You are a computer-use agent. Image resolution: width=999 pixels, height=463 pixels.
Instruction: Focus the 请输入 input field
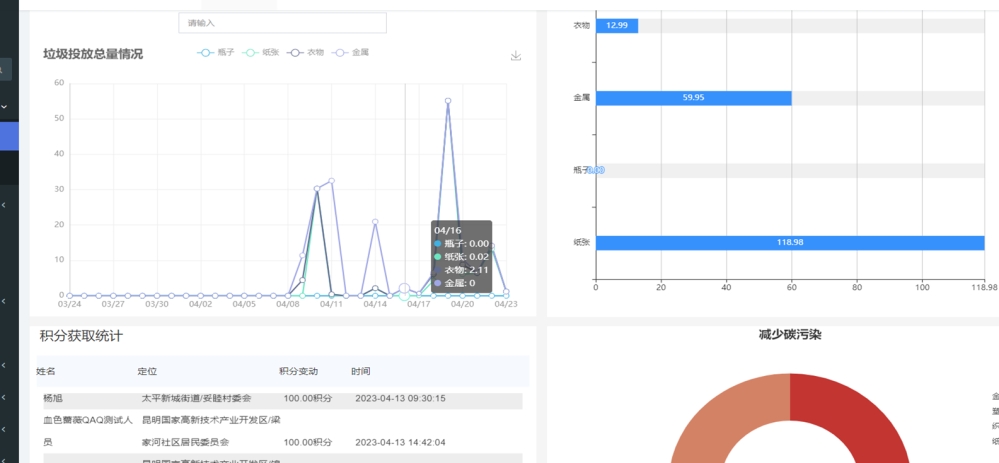coord(282,23)
